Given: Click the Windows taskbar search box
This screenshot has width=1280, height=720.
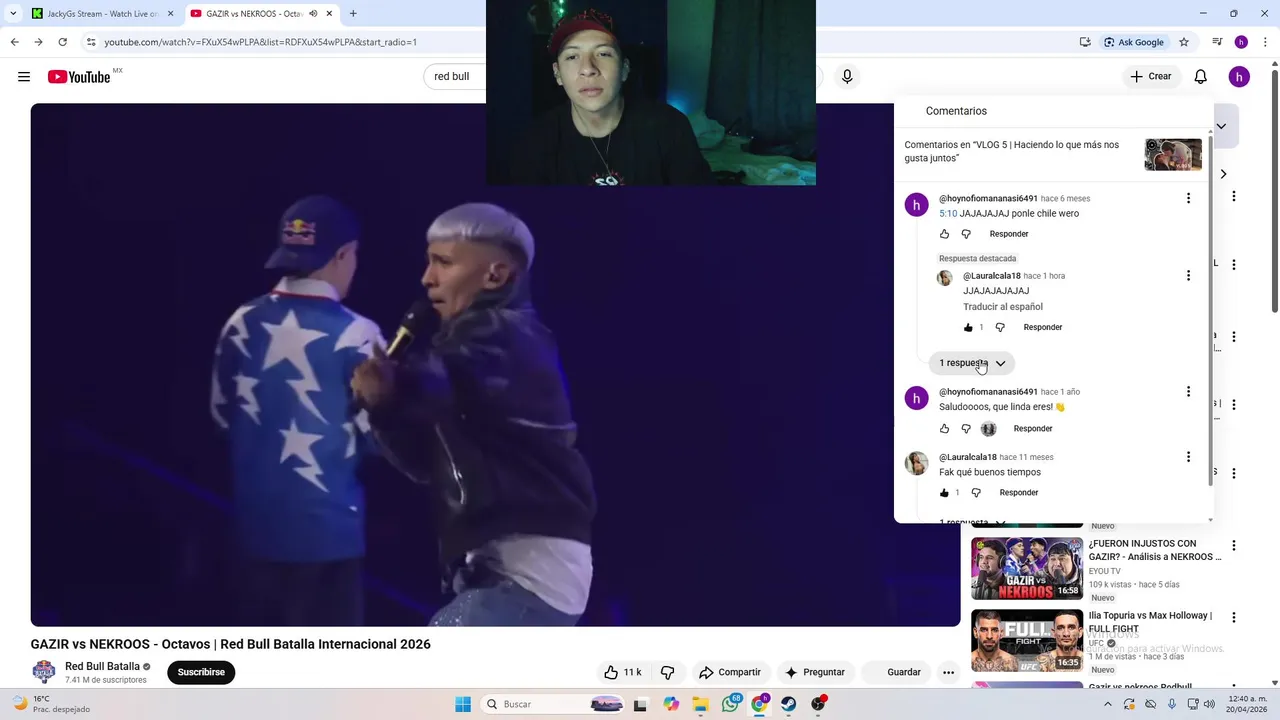Looking at the screenshot, I should [x=555, y=704].
